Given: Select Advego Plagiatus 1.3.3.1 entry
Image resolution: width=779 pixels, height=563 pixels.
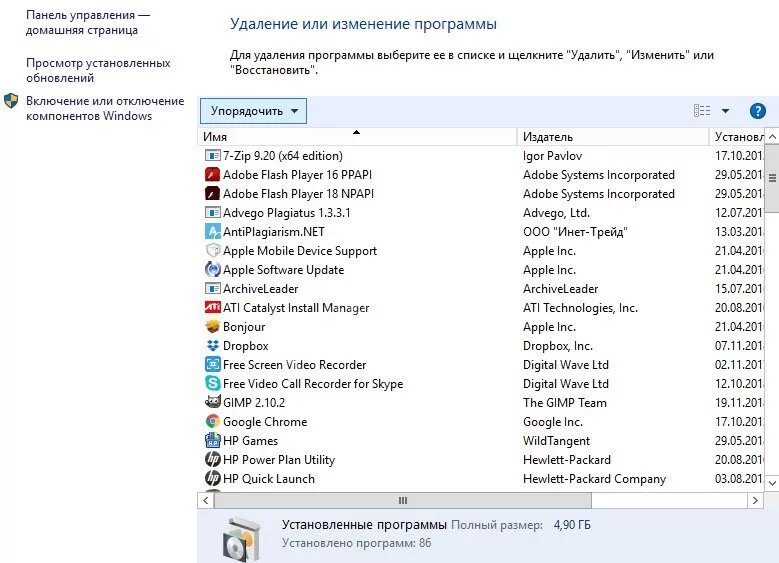Looking at the screenshot, I should click(287, 213).
